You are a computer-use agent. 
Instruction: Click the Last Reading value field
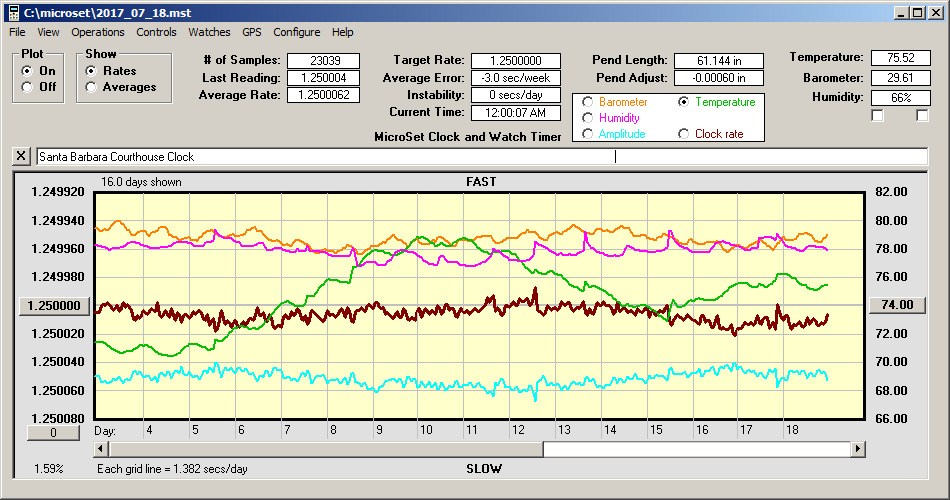(x=324, y=78)
